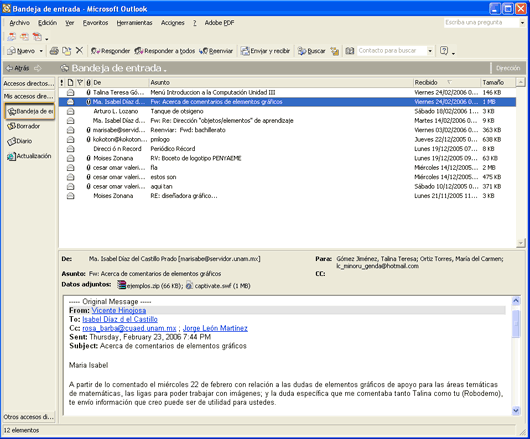The height and width of the screenshot is (439, 530).
Task: Click the icon right of Buscar
Action: click(335, 51)
